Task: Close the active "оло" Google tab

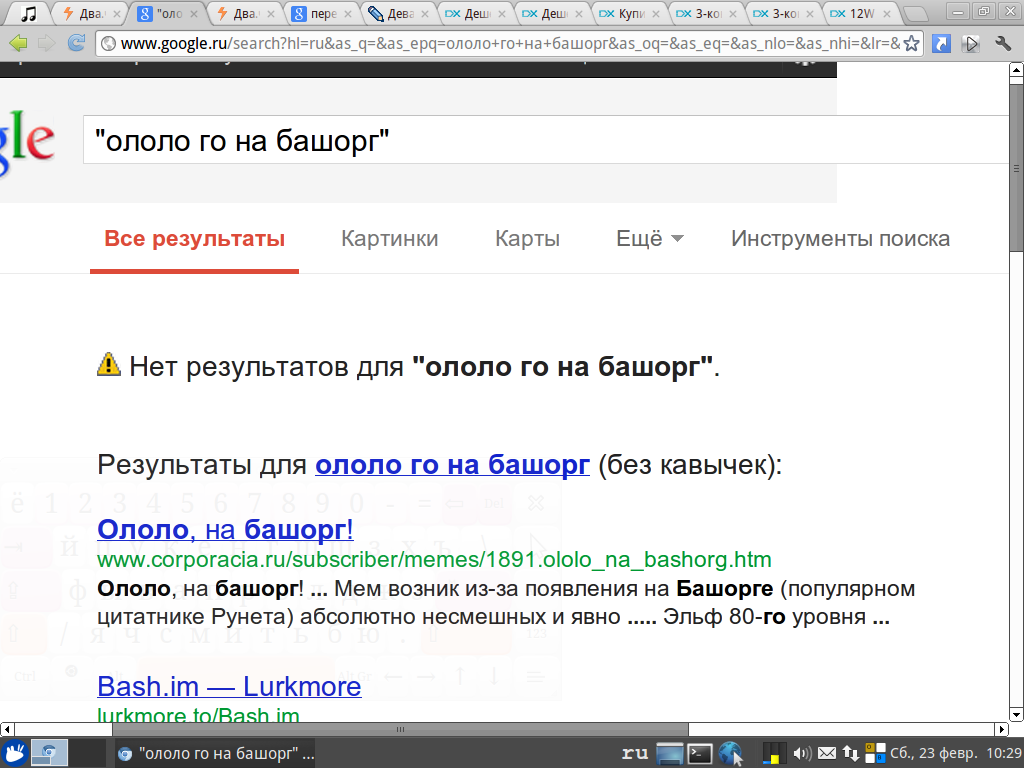Action: point(193,14)
